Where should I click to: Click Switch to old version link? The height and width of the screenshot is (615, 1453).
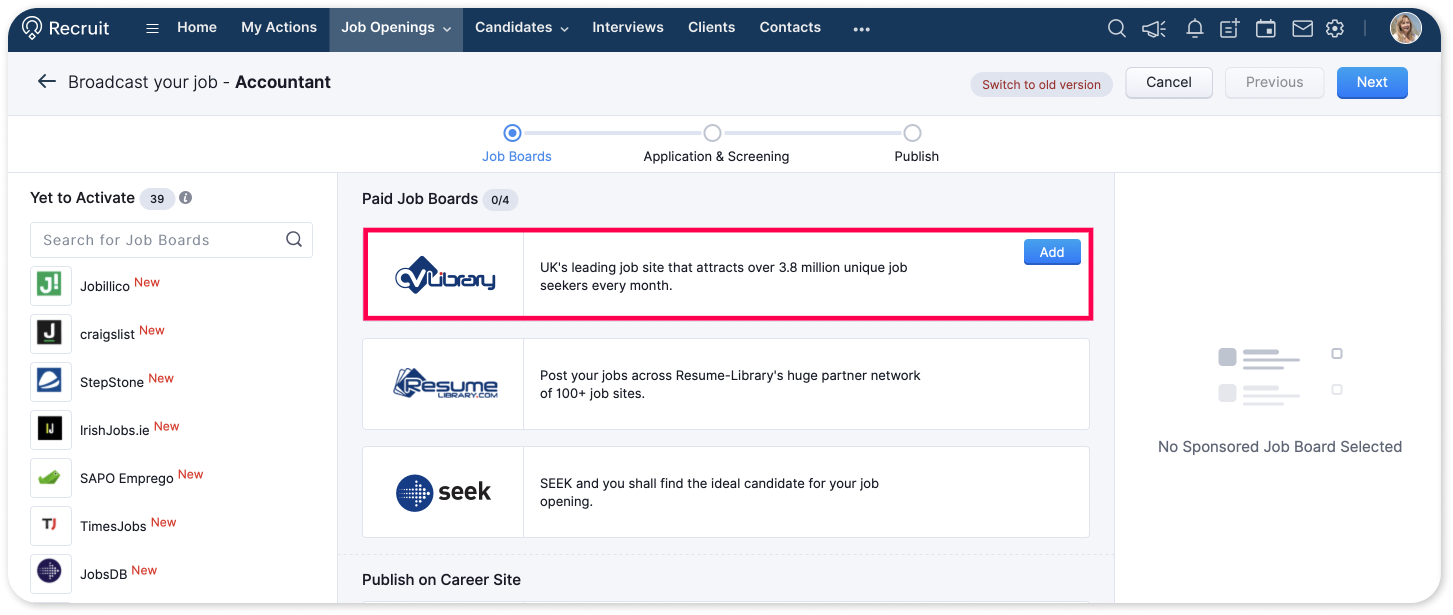[x=1041, y=84]
